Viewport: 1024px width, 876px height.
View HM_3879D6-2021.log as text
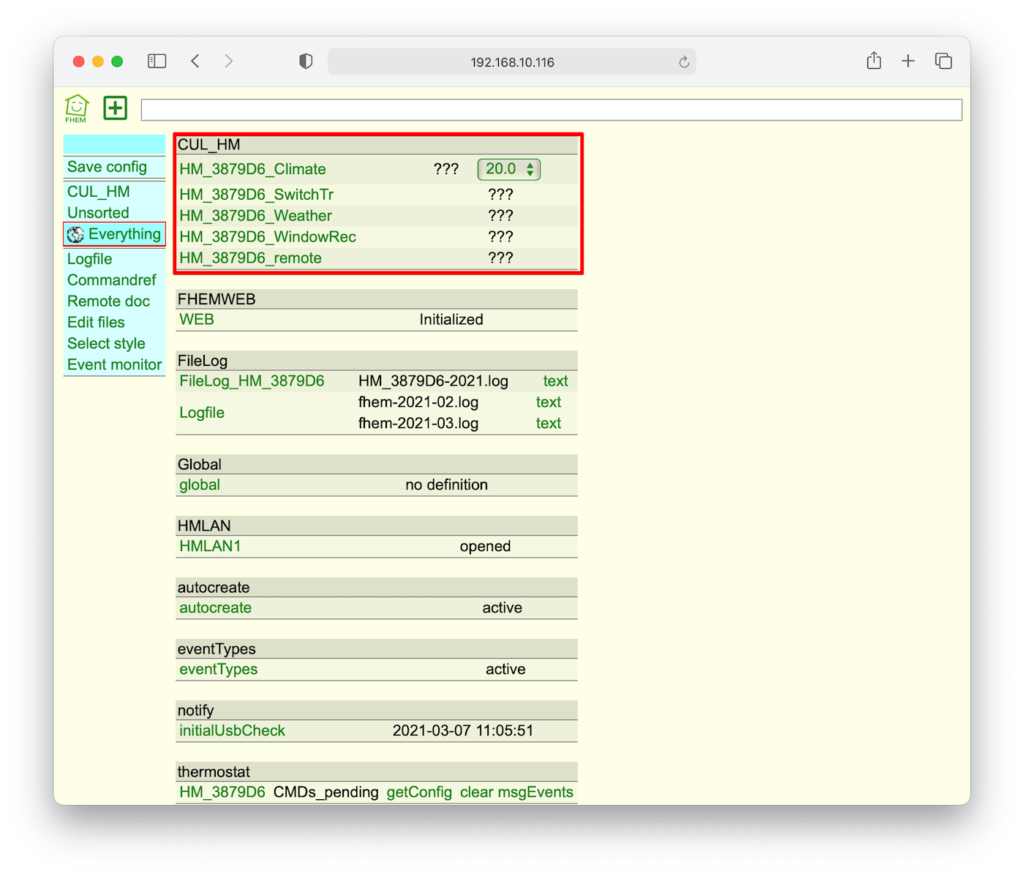click(x=556, y=381)
